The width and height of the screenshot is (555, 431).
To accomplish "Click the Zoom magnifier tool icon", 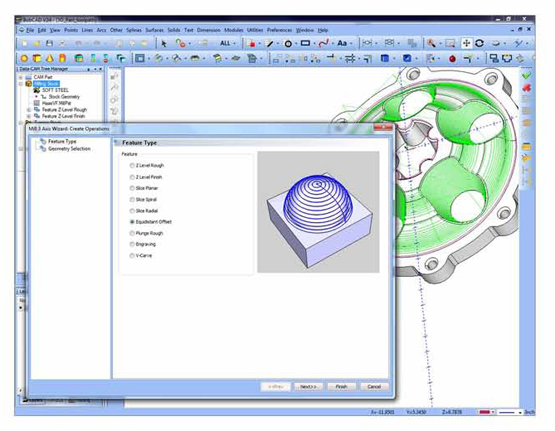I will click(431, 43).
